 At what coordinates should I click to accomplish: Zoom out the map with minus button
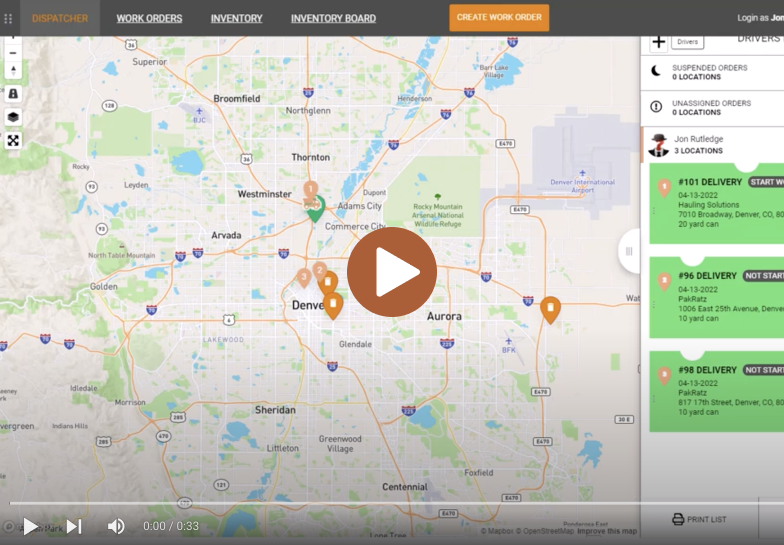click(13, 52)
